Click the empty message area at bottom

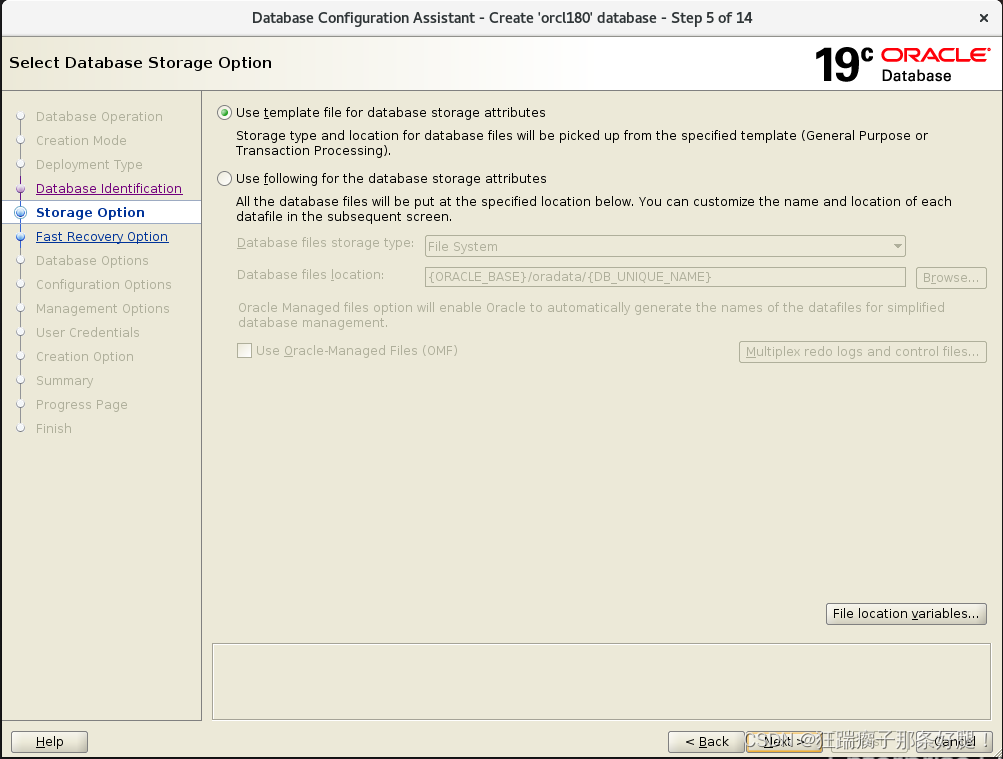pos(601,682)
